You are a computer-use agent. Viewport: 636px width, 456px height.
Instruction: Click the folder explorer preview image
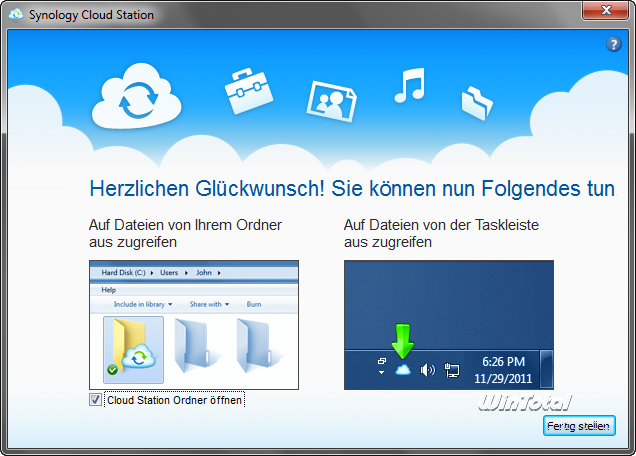point(194,325)
